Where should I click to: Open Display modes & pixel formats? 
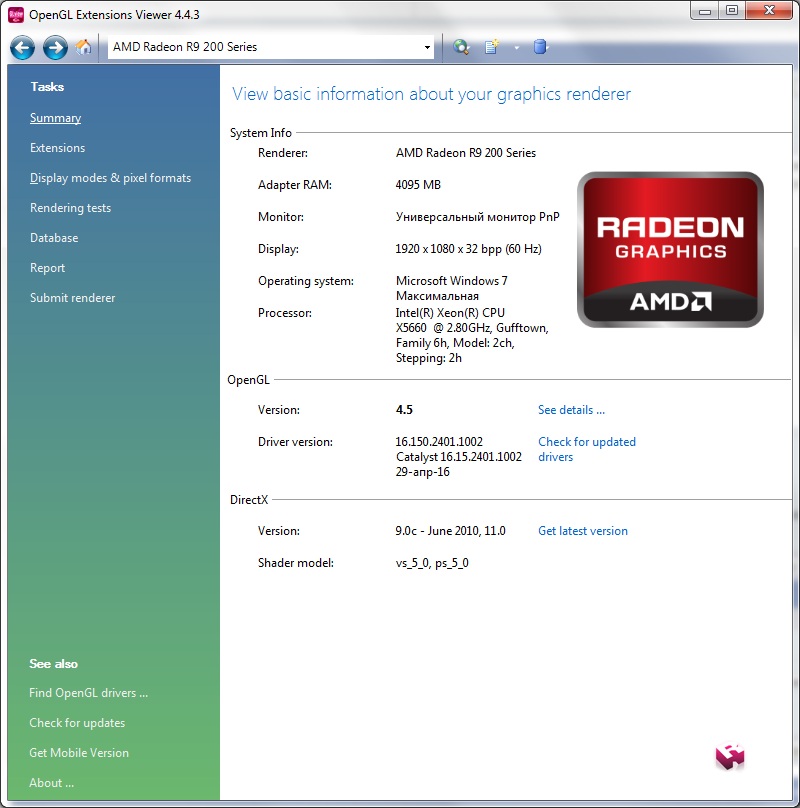[110, 178]
